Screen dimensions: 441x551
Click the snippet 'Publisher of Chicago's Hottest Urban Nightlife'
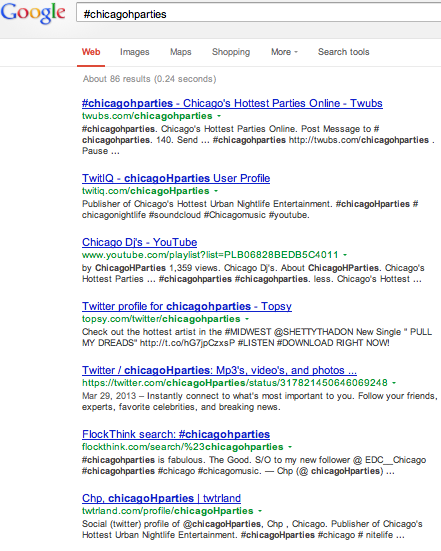coord(250,209)
